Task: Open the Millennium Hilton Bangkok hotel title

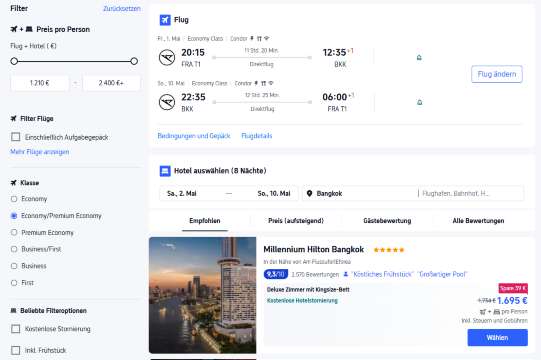Action: coord(314,250)
